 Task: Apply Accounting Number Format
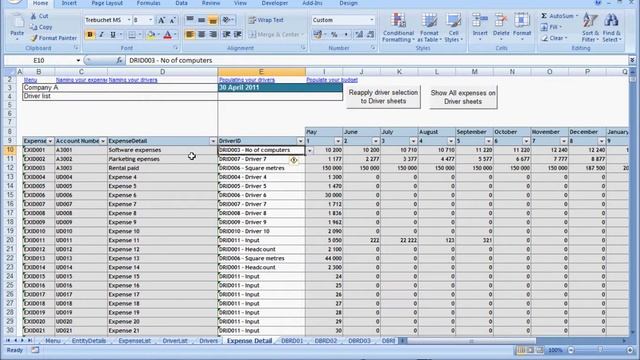coord(318,35)
